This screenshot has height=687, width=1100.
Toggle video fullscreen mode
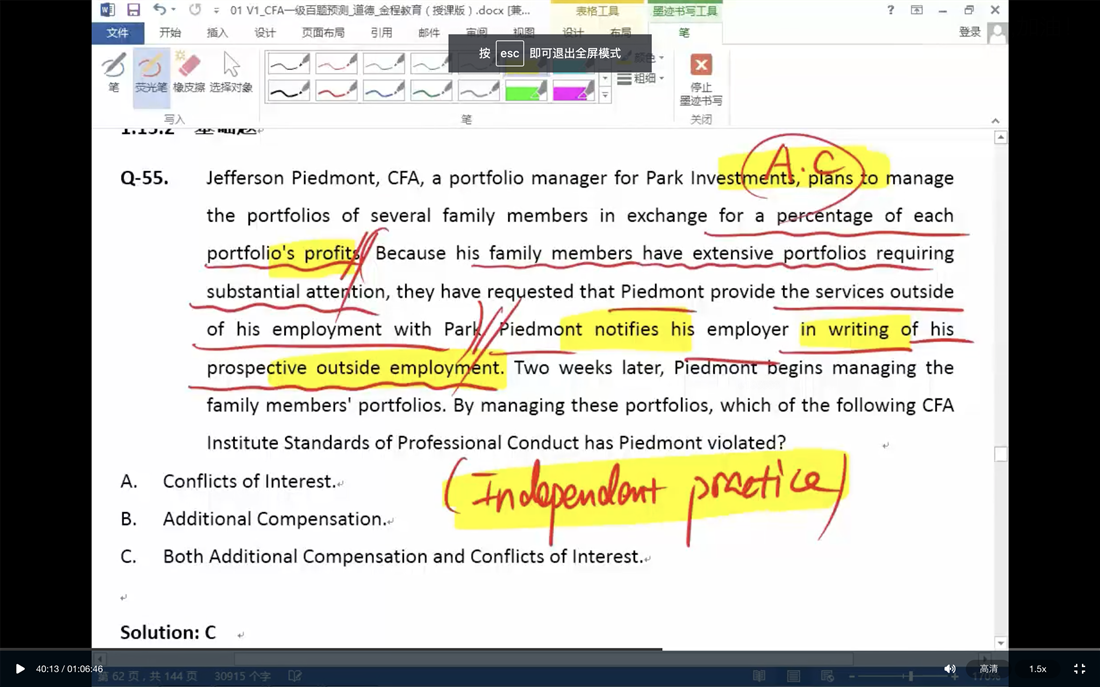[1080, 669]
